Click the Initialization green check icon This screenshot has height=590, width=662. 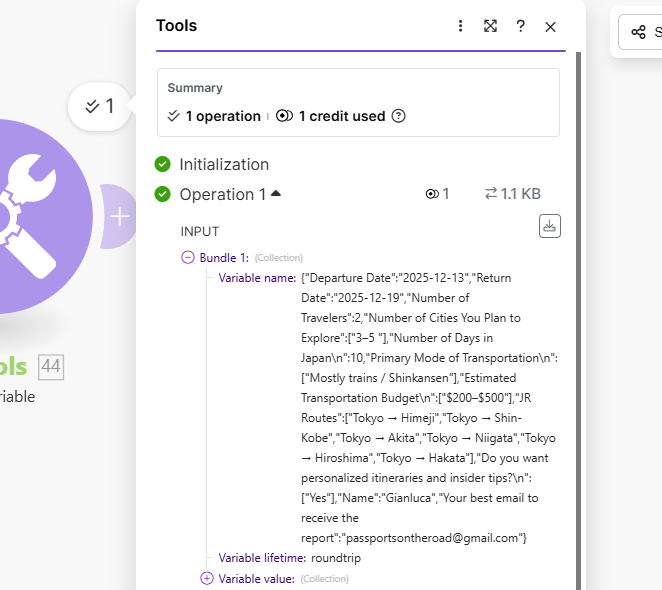[163, 164]
